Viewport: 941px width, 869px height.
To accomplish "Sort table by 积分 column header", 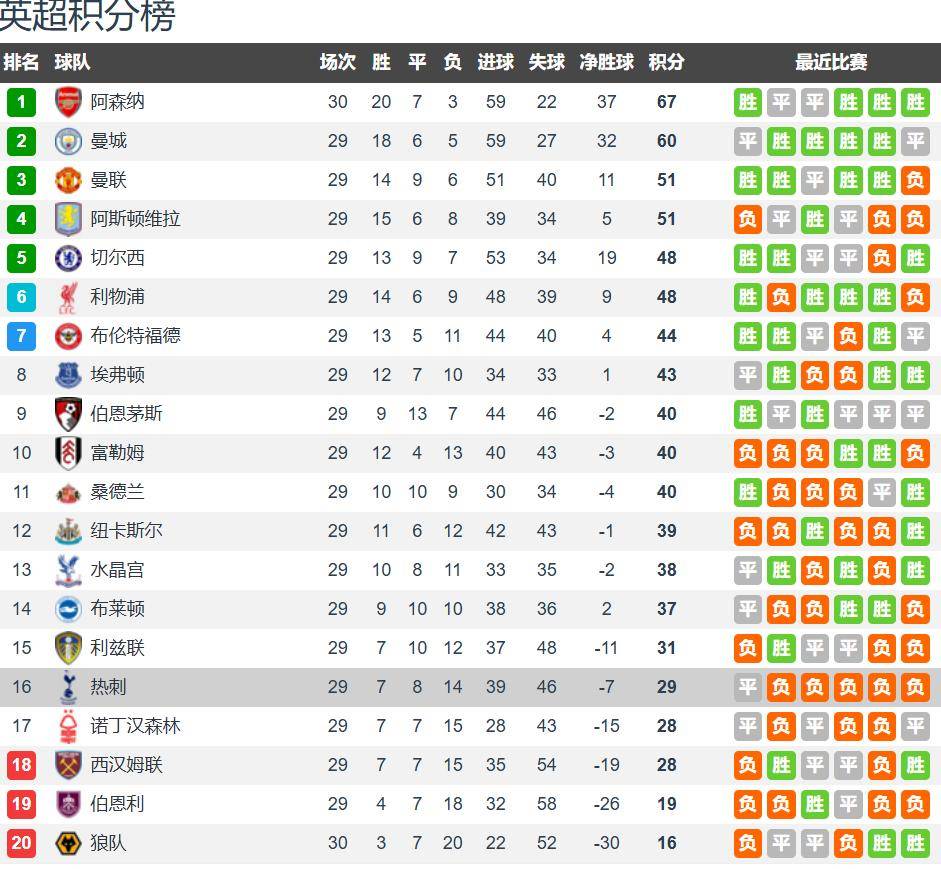I will pyautogui.click(x=666, y=62).
